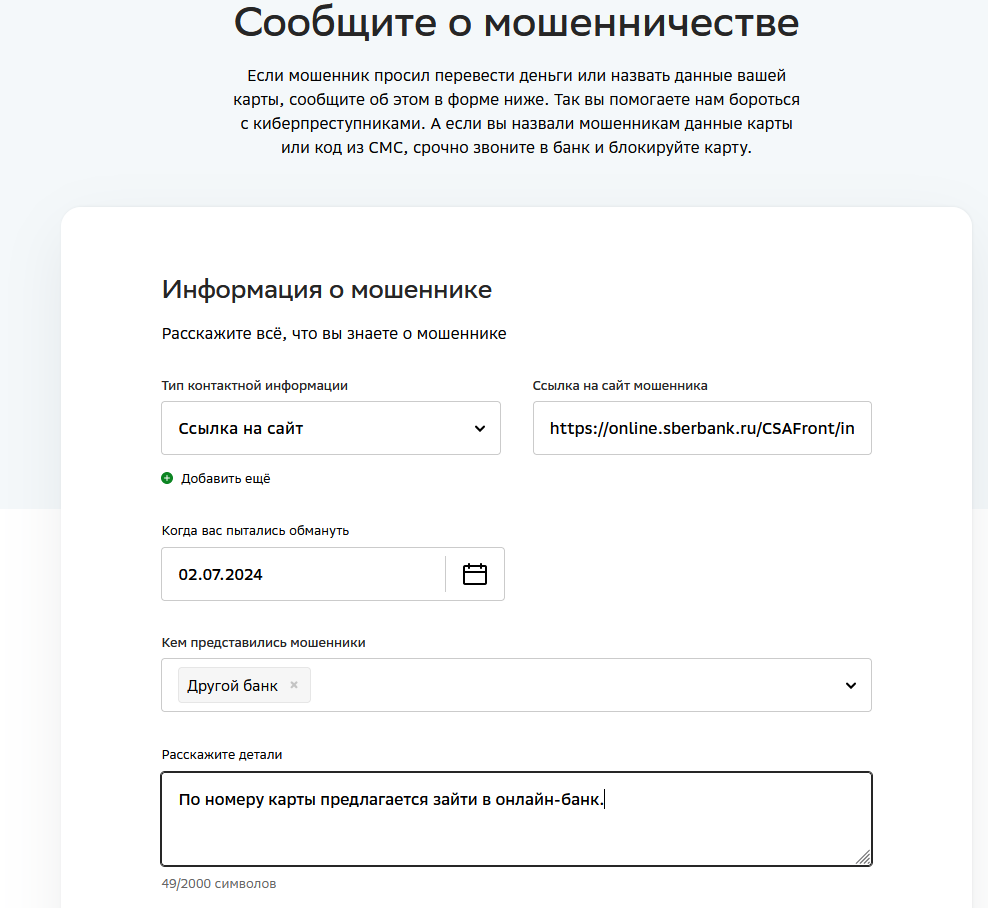Viewport: 988px width, 908px height.
Task: Click the date field showing 02.07.2024
Action: [303, 574]
